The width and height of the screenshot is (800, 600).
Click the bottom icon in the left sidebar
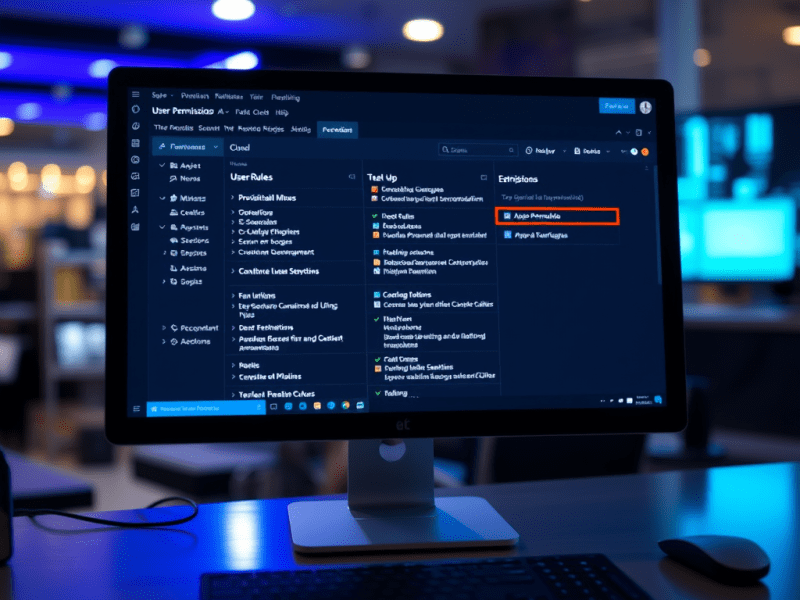click(x=136, y=227)
